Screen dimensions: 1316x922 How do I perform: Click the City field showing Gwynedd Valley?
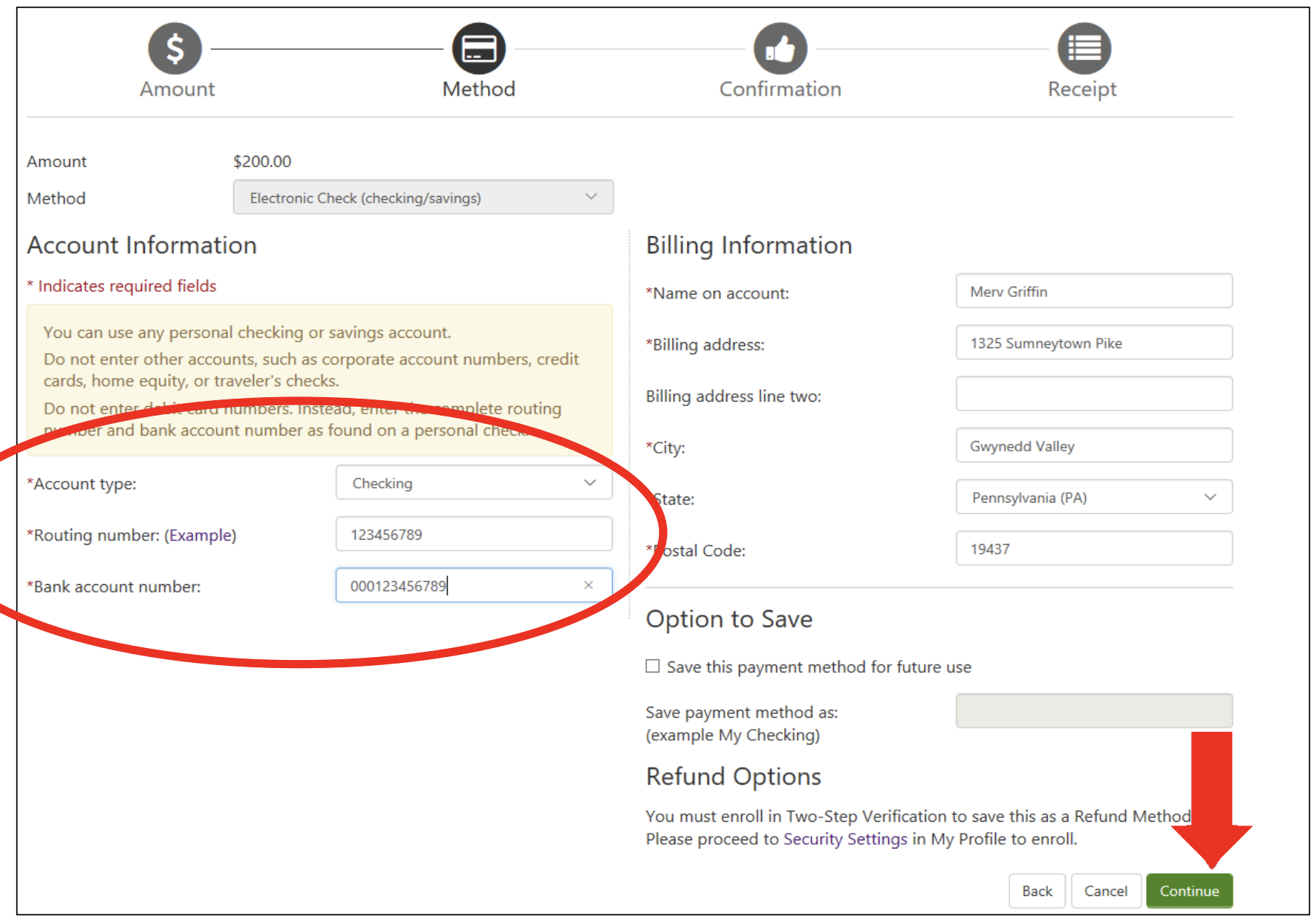1092,445
